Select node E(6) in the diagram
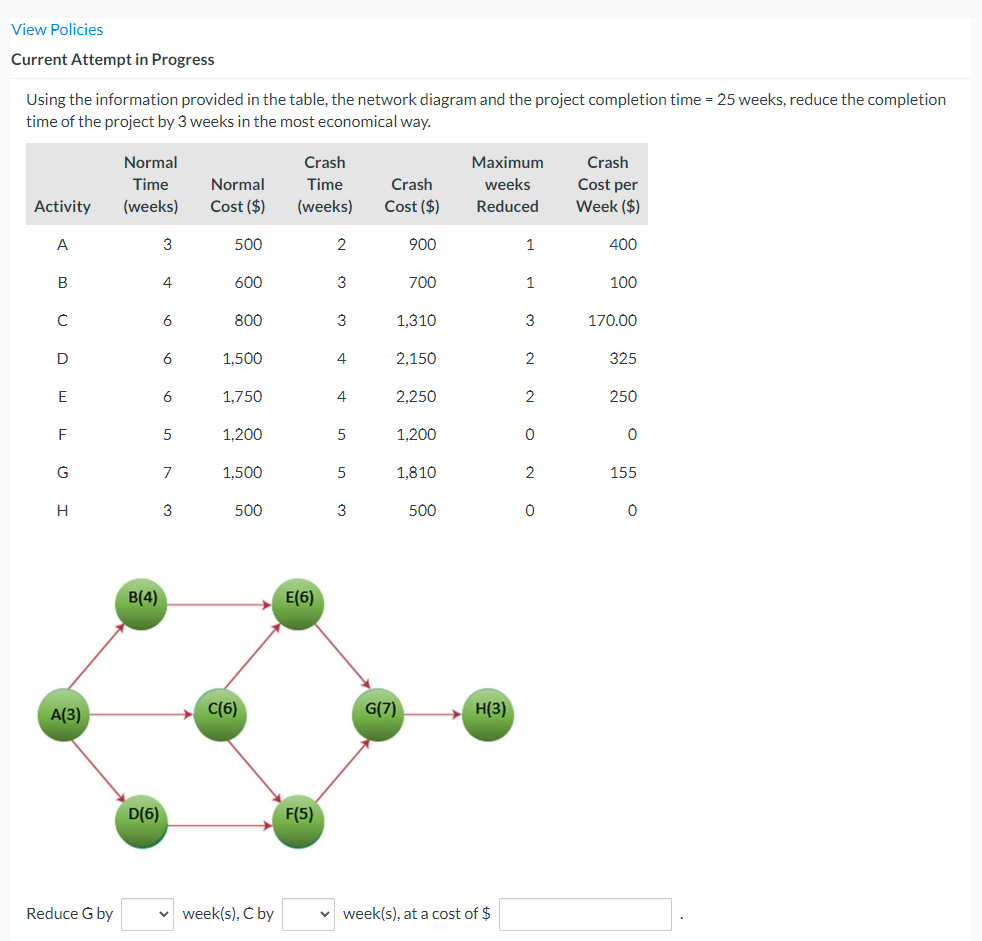This screenshot has width=982, height=941. tap(298, 604)
